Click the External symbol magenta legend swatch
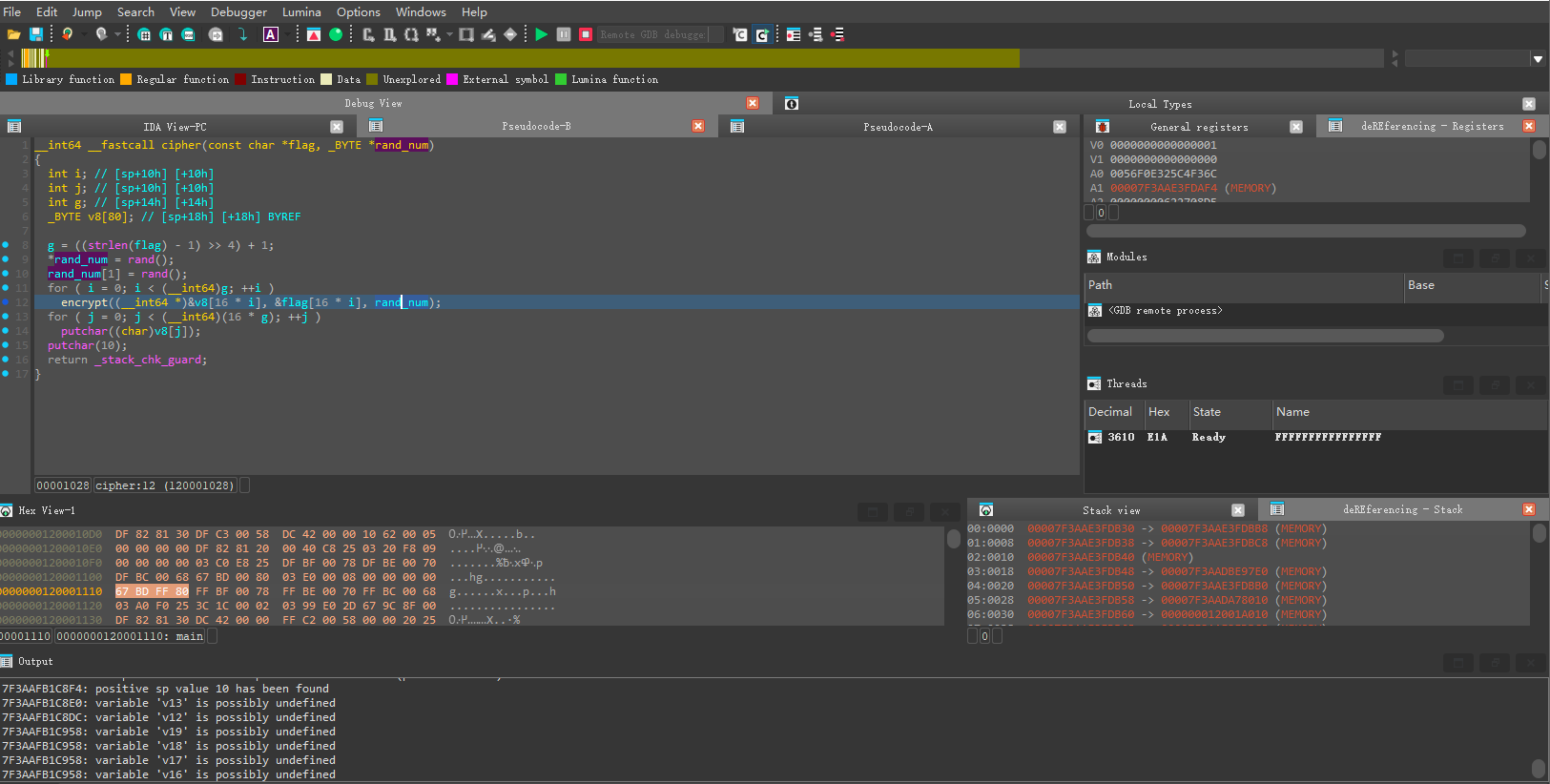Viewport: 1550px width, 784px height. pos(452,79)
